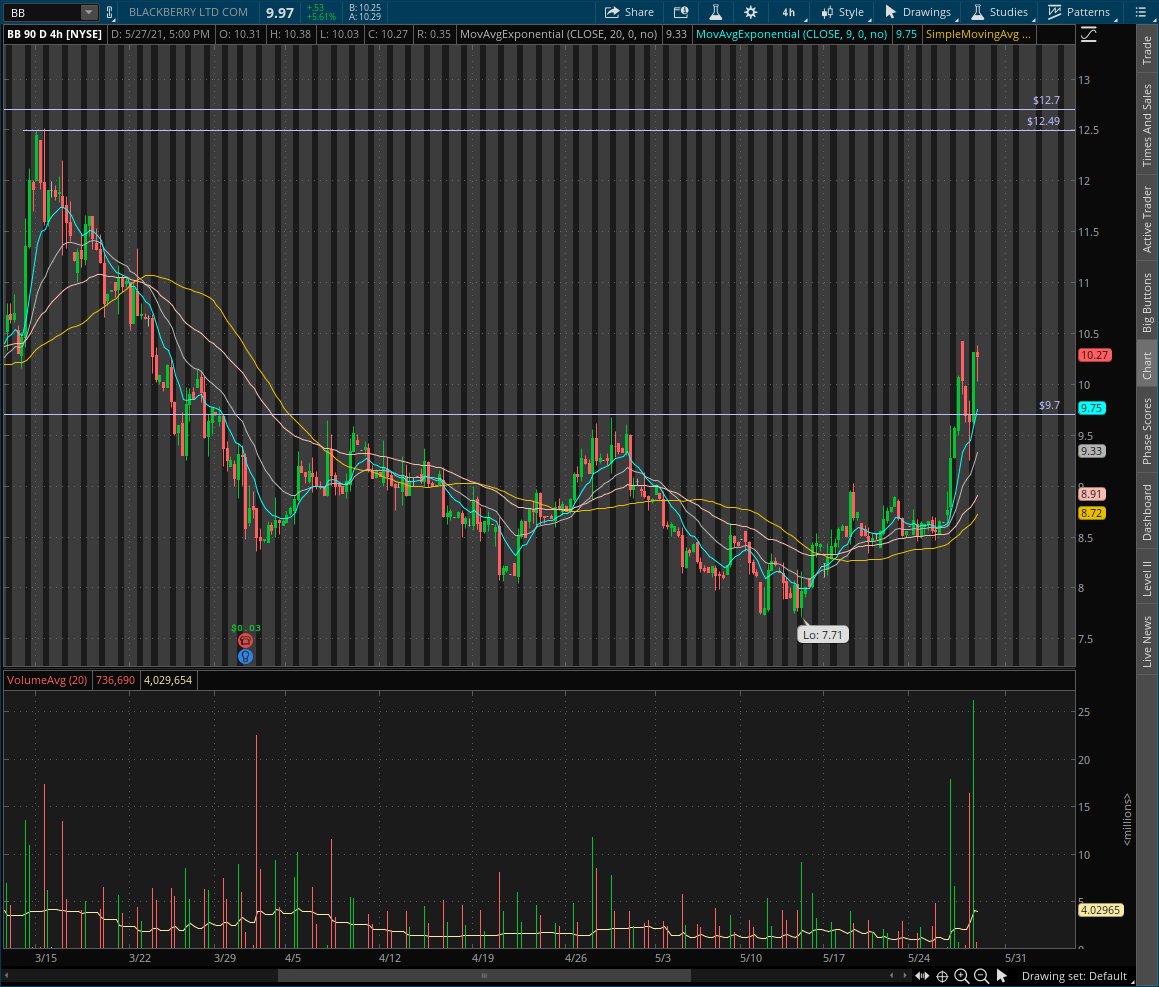Click the red phone conference call event icon
This screenshot has height=987, width=1159.
(245, 641)
